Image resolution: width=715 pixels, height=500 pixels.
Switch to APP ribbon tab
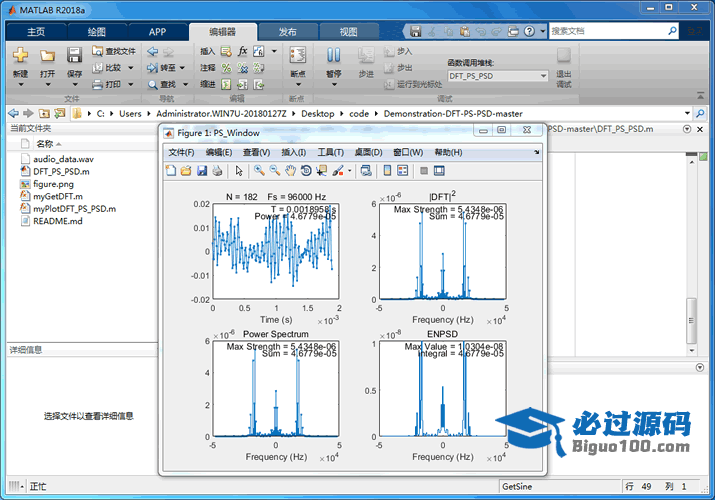pyautogui.click(x=157, y=31)
